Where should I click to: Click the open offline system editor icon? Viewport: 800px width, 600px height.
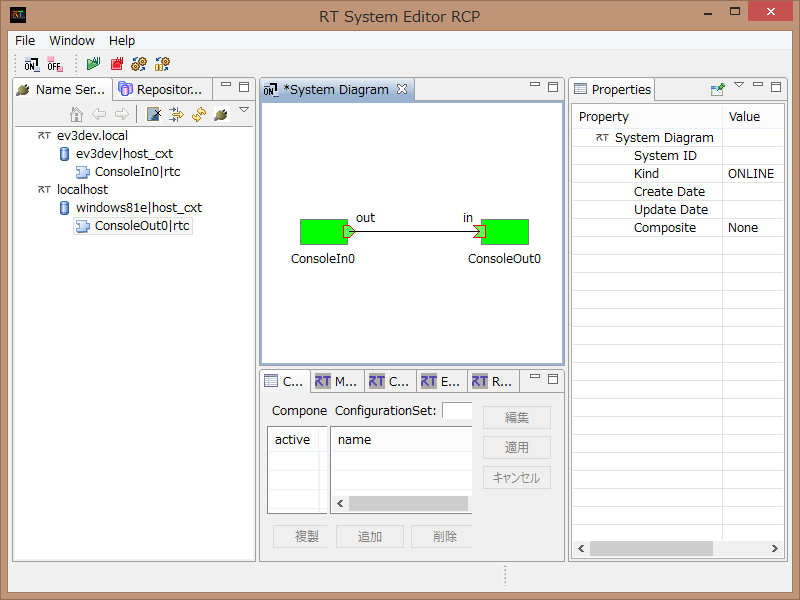point(55,65)
